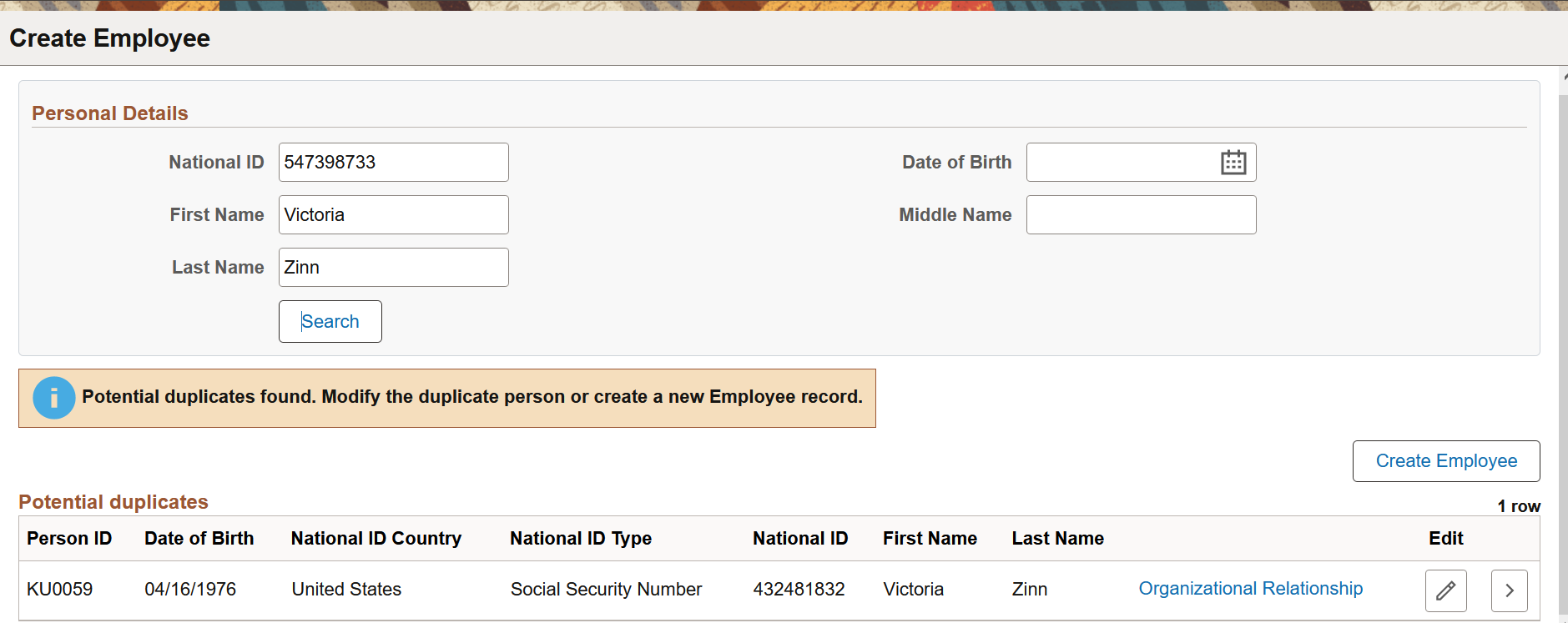Click the pencil edit icon for KU0059

[1445, 590]
